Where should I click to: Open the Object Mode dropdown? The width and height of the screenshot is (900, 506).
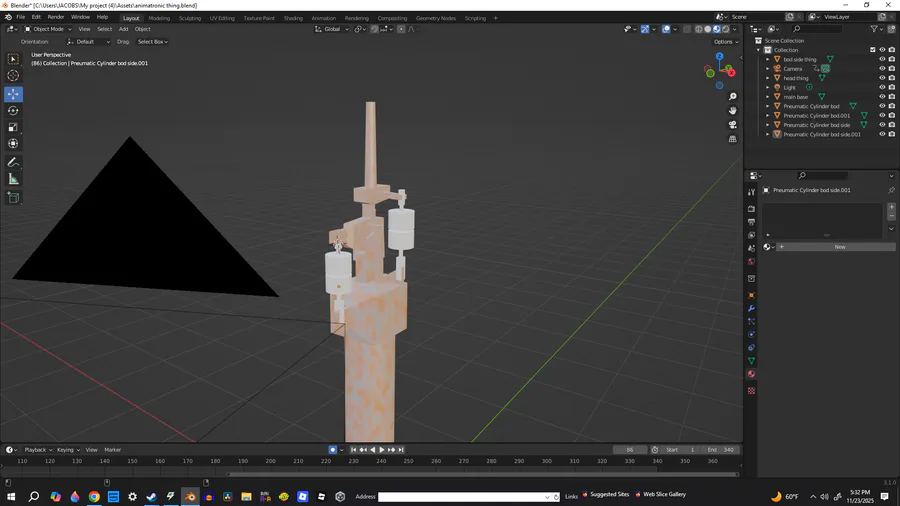48,29
